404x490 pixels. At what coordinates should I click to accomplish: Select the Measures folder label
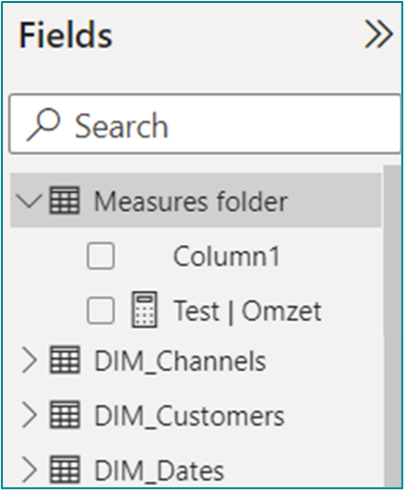(x=191, y=201)
